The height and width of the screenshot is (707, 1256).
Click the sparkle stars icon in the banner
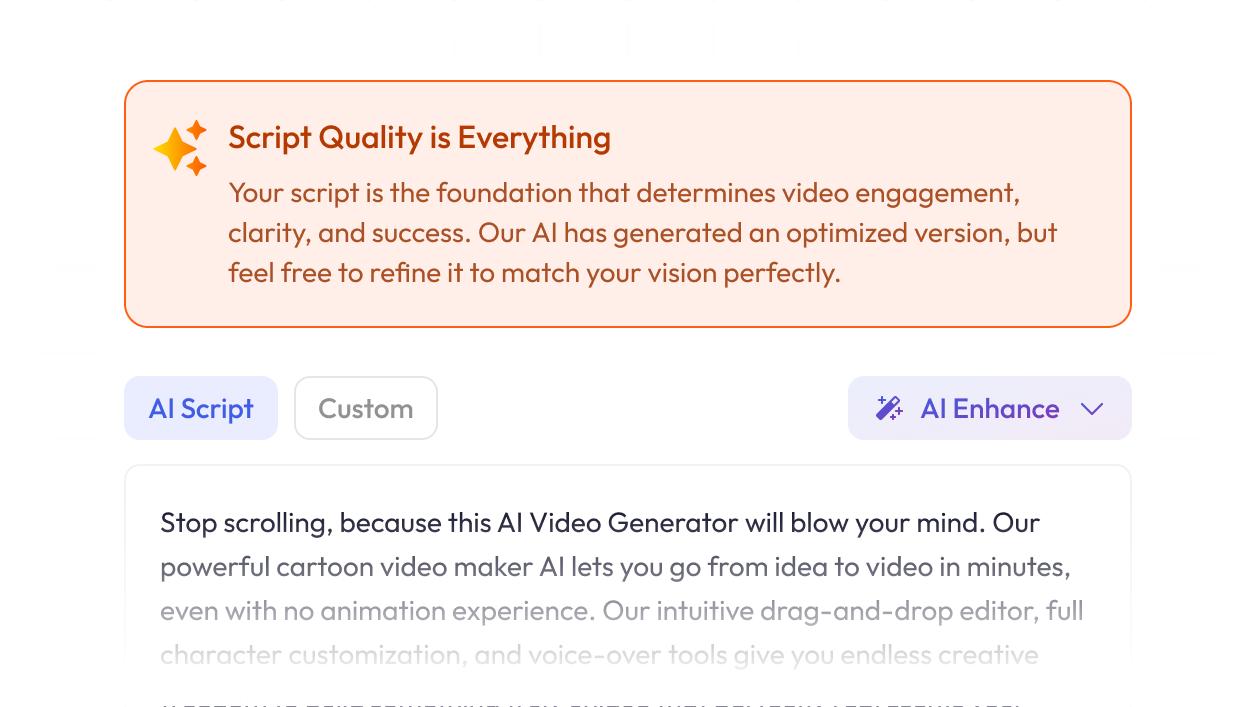coord(181,148)
